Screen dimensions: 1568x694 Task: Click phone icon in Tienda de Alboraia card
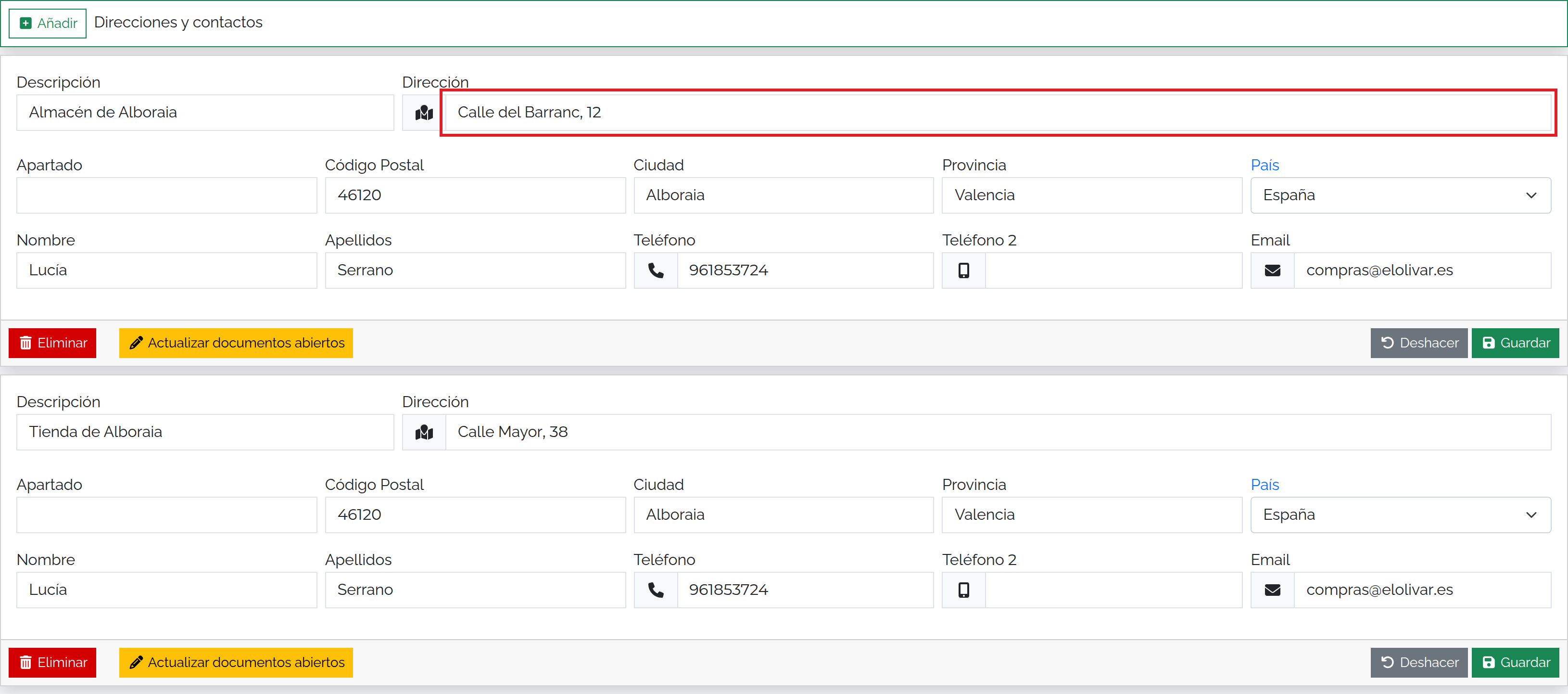pyautogui.click(x=656, y=590)
